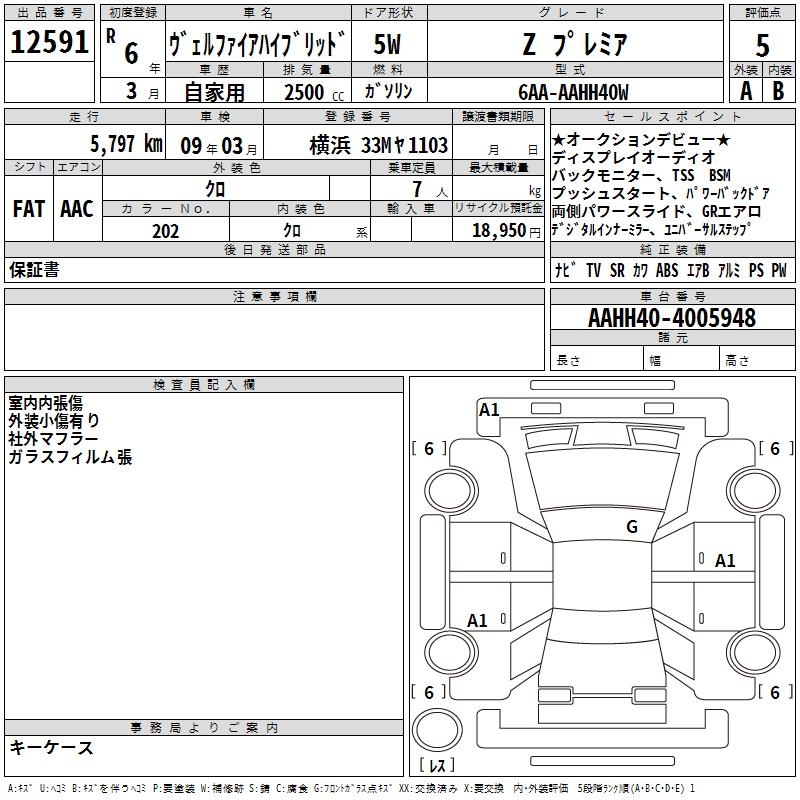
Task: Select the inspector note 室内内張傷
Action: (x=45, y=403)
